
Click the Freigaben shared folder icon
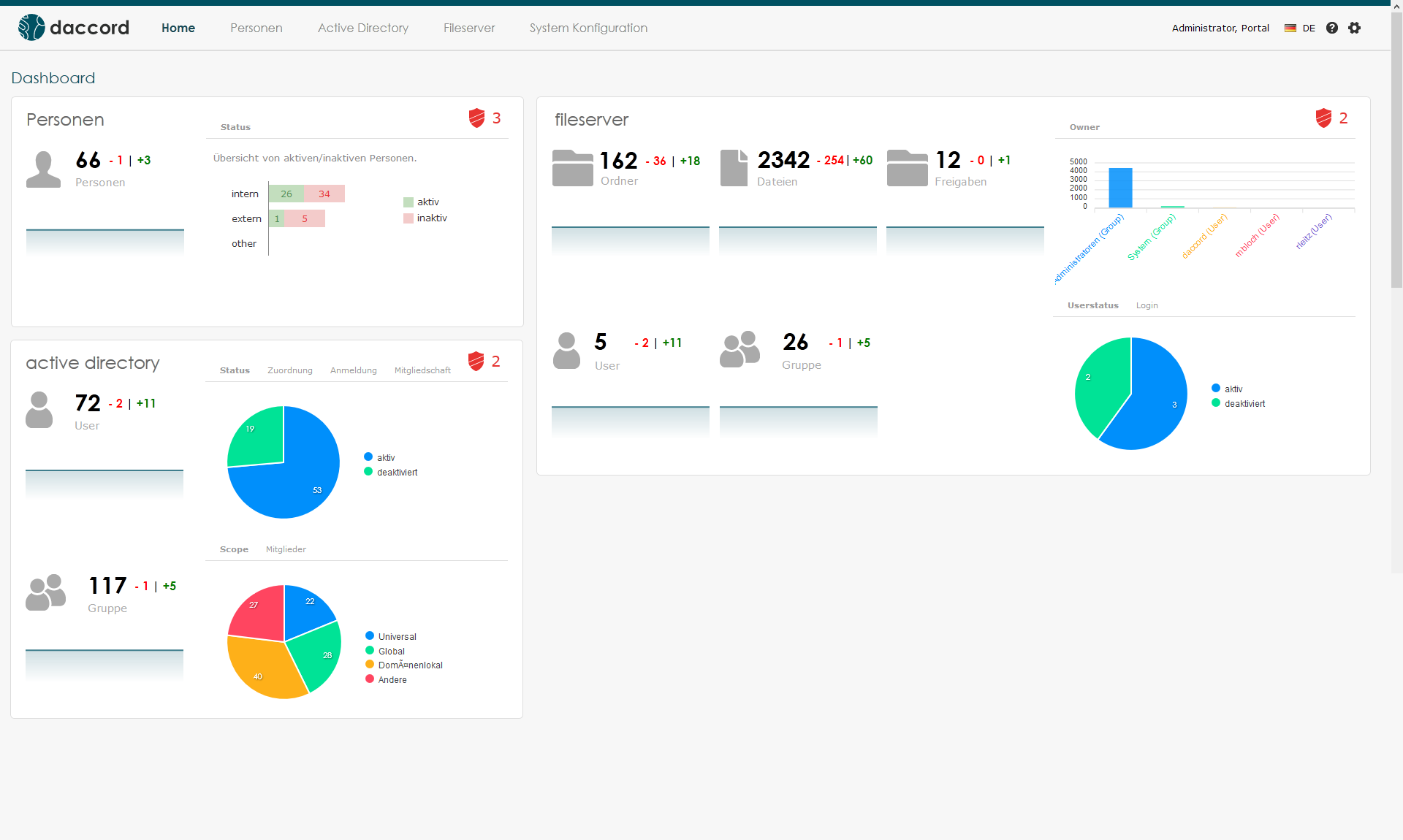point(908,168)
